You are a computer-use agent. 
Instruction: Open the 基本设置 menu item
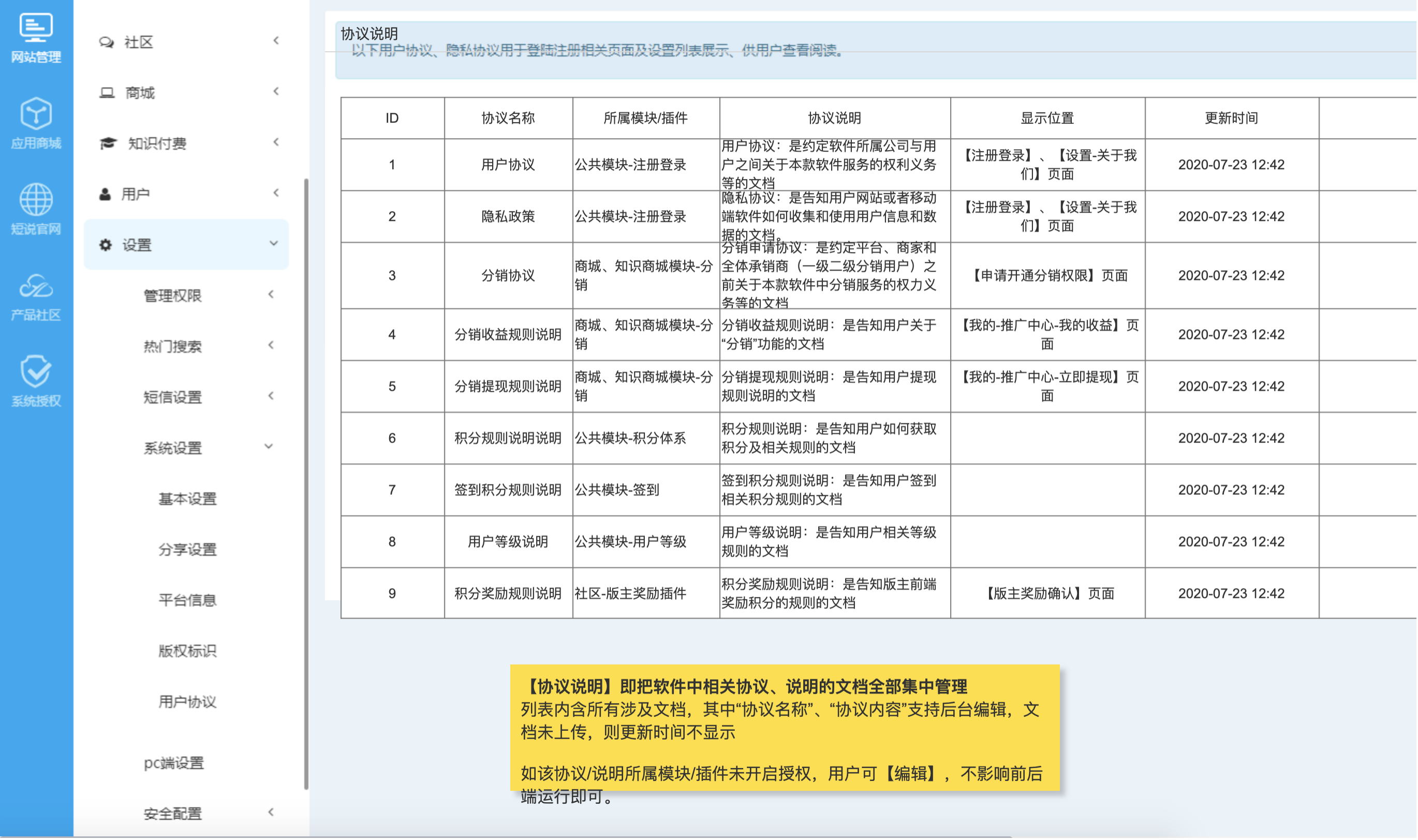coord(188,499)
